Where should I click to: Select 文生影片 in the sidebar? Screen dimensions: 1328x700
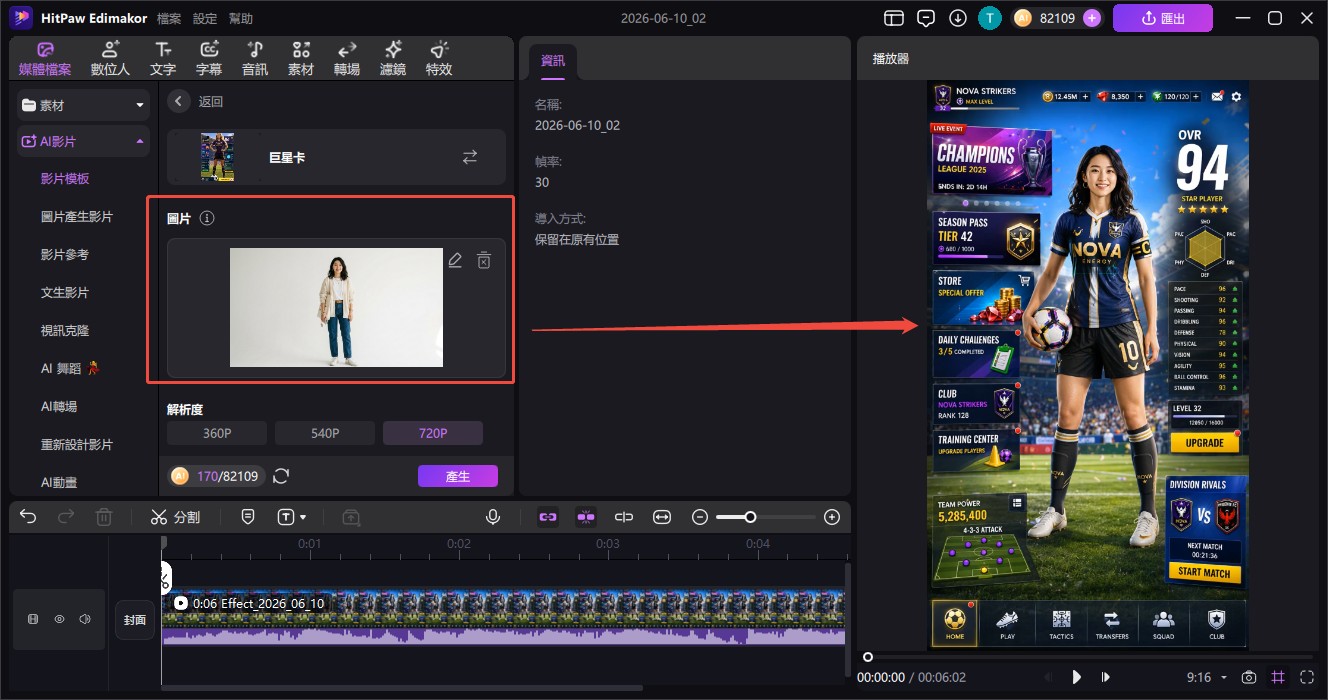pos(65,292)
